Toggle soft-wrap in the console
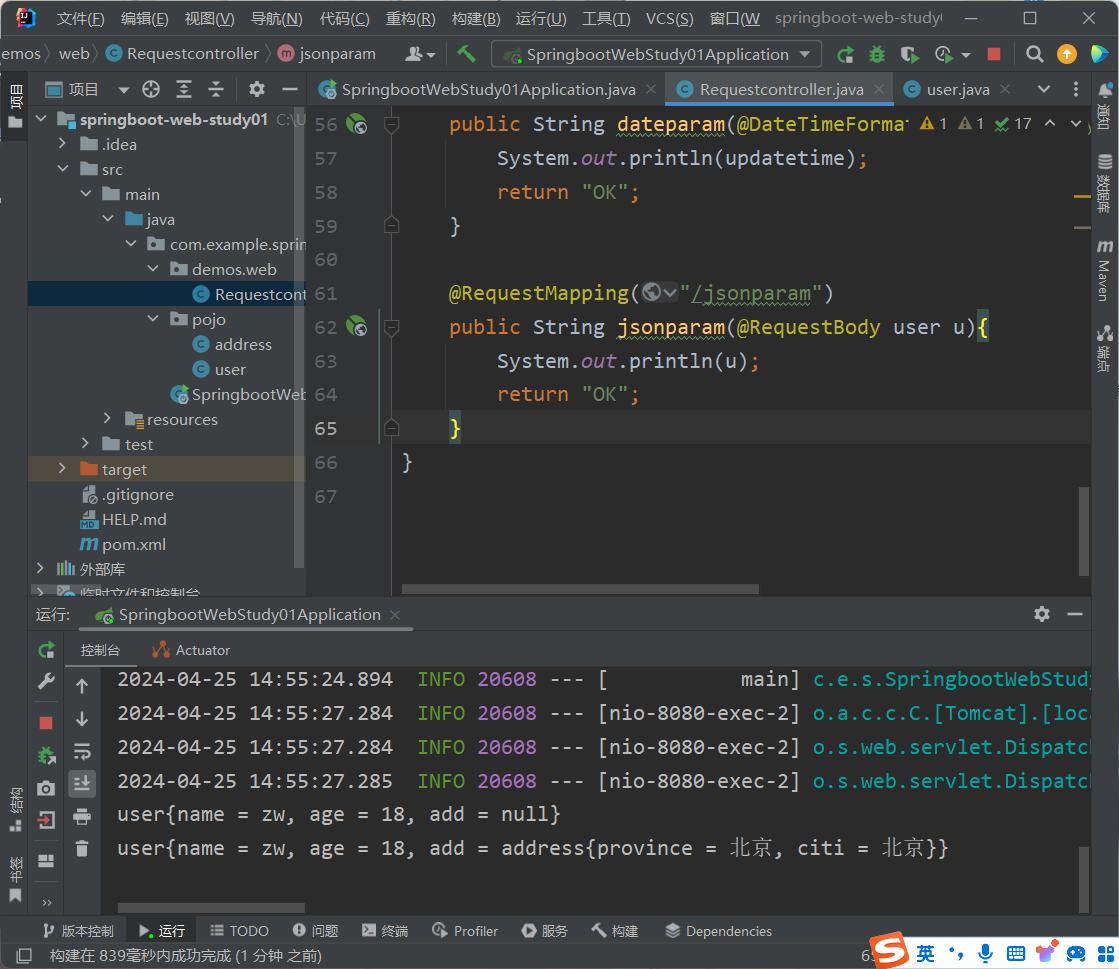This screenshot has width=1119, height=969. point(82,751)
